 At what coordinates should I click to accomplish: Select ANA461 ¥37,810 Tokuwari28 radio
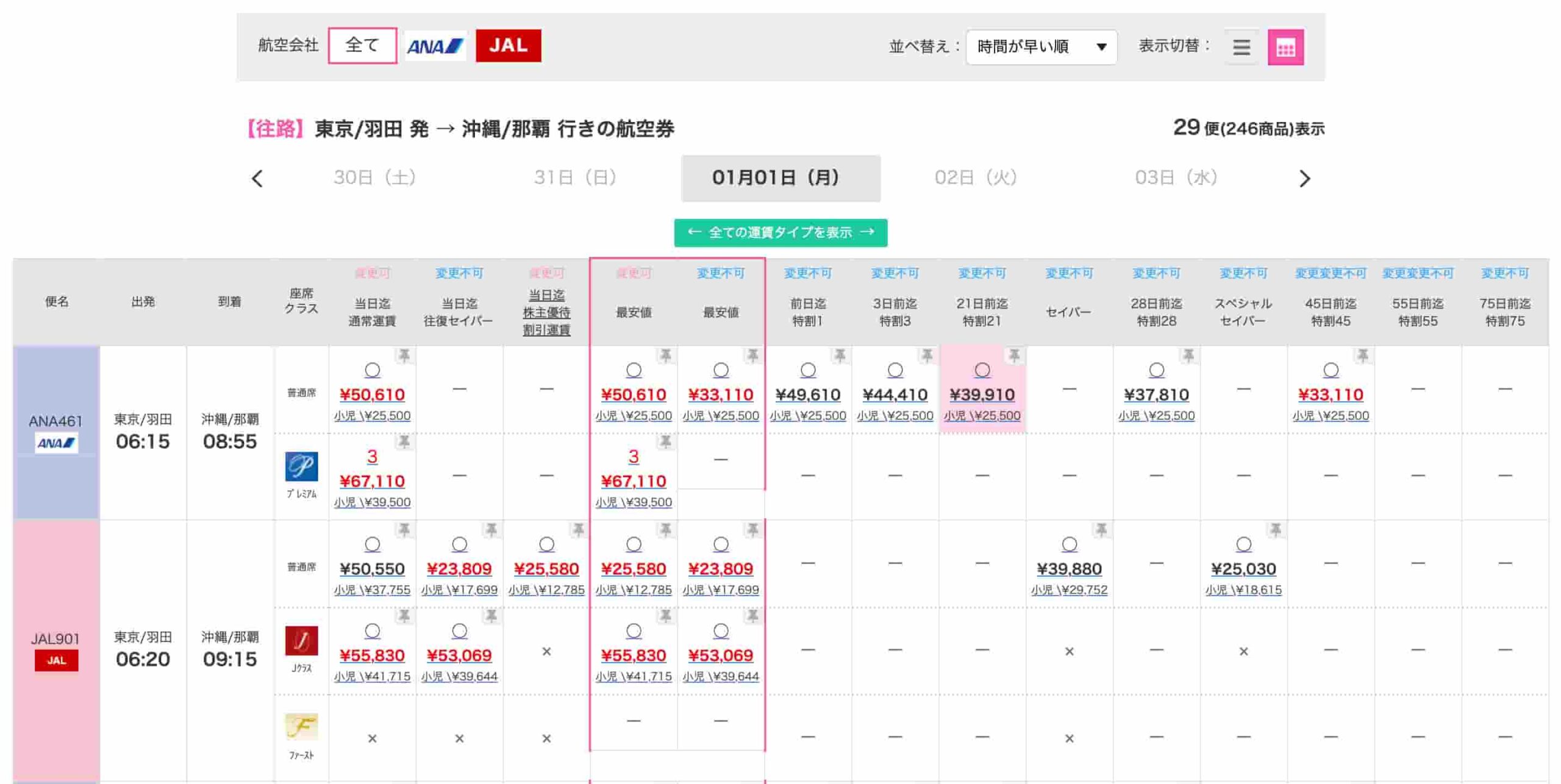click(x=1156, y=370)
